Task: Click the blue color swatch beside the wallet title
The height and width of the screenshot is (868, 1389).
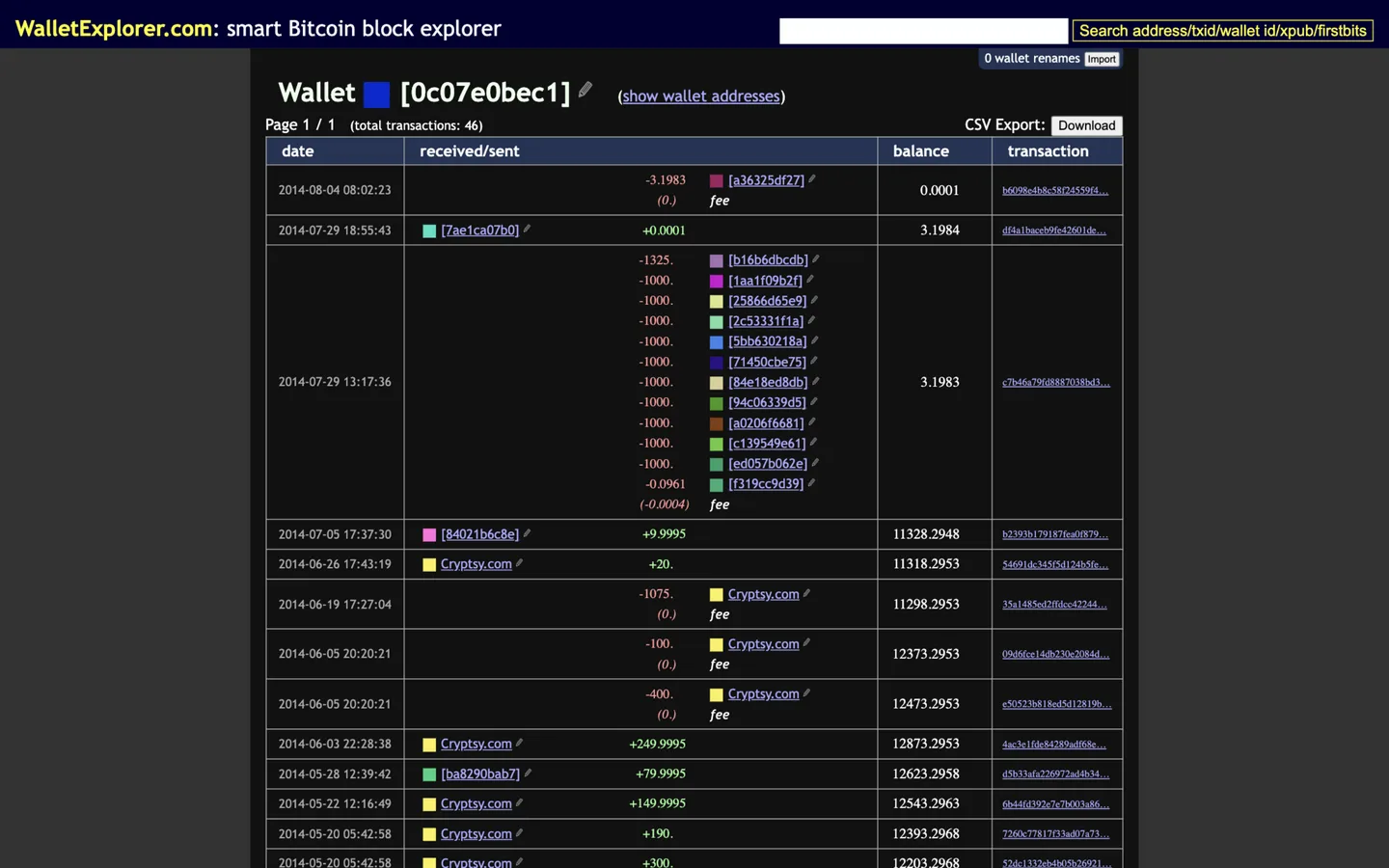Action: click(x=377, y=94)
